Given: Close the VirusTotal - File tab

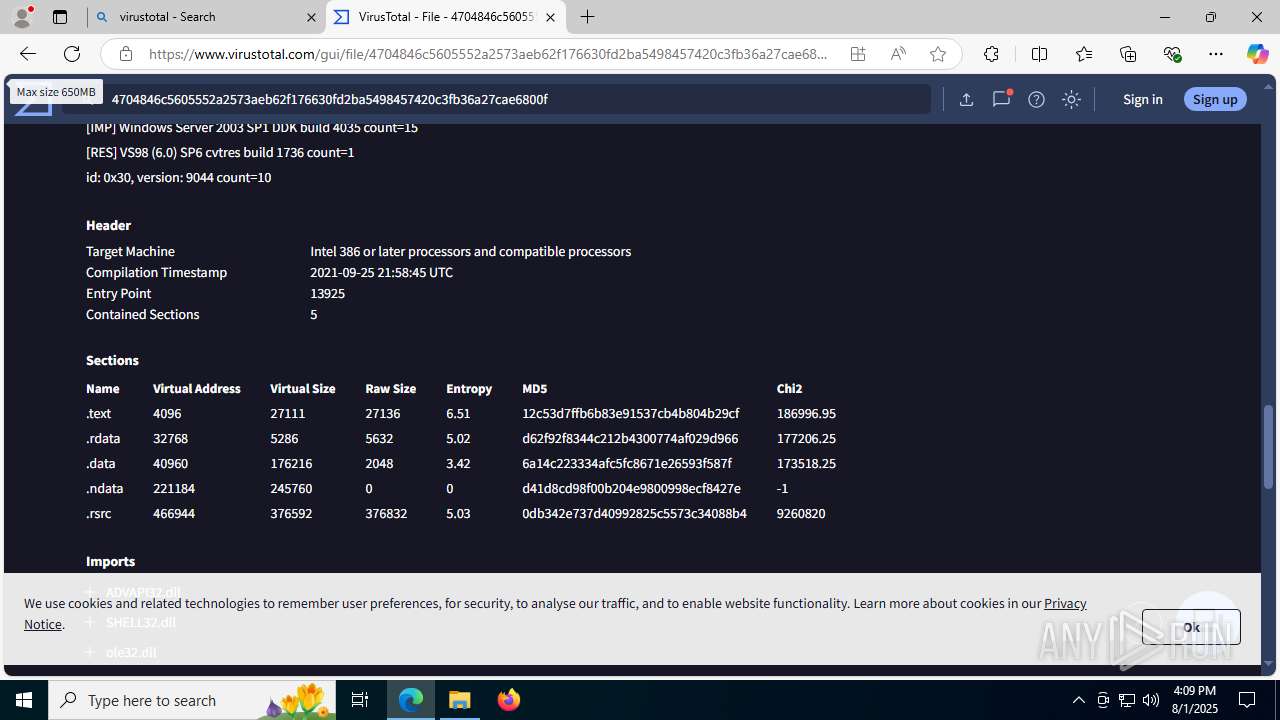Looking at the screenshot, I should pyautogui.click(x=550, y=17).
